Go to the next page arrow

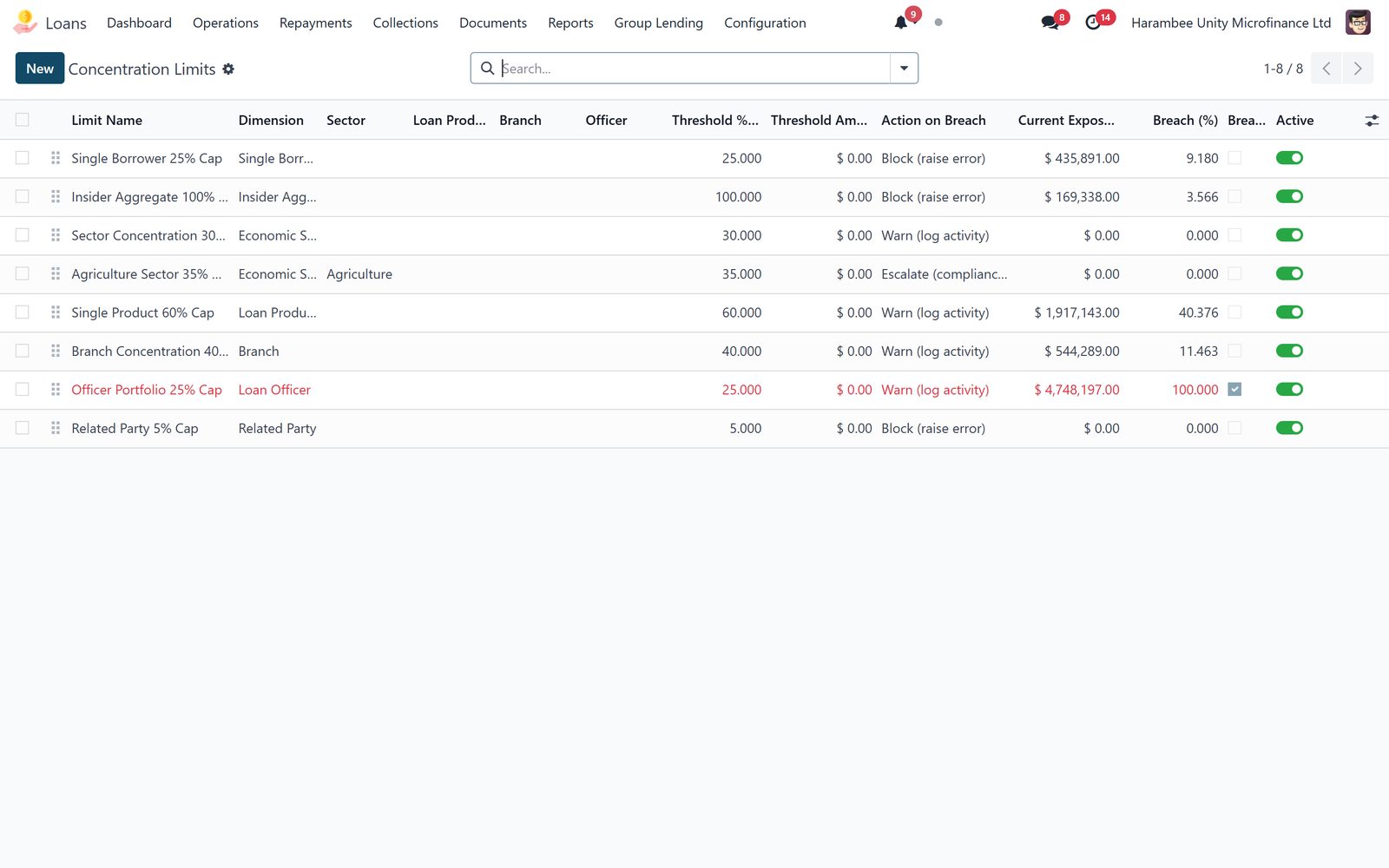click(1358, 69)
